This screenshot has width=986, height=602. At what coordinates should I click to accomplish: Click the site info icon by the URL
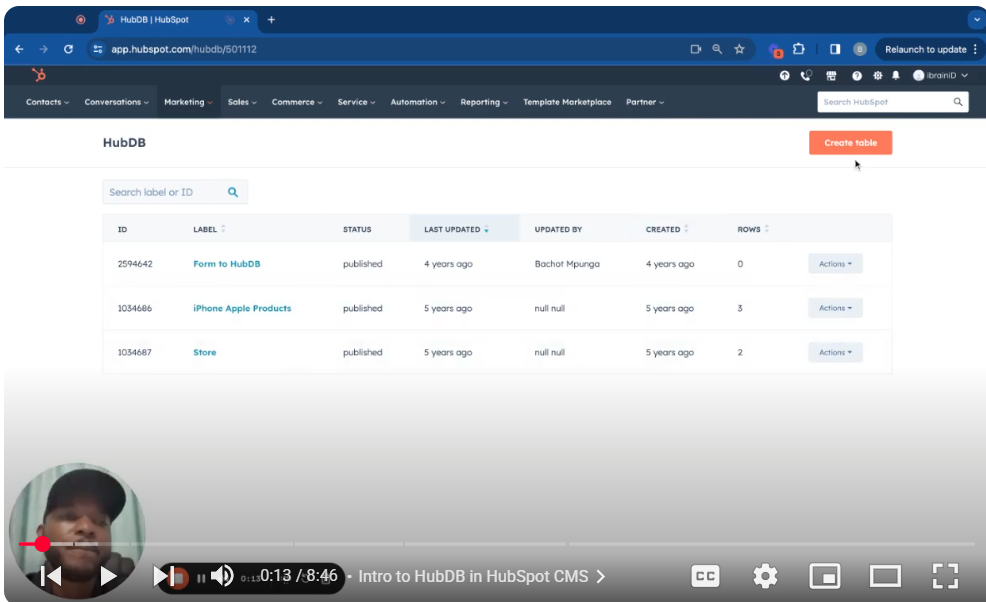(97, 49)
